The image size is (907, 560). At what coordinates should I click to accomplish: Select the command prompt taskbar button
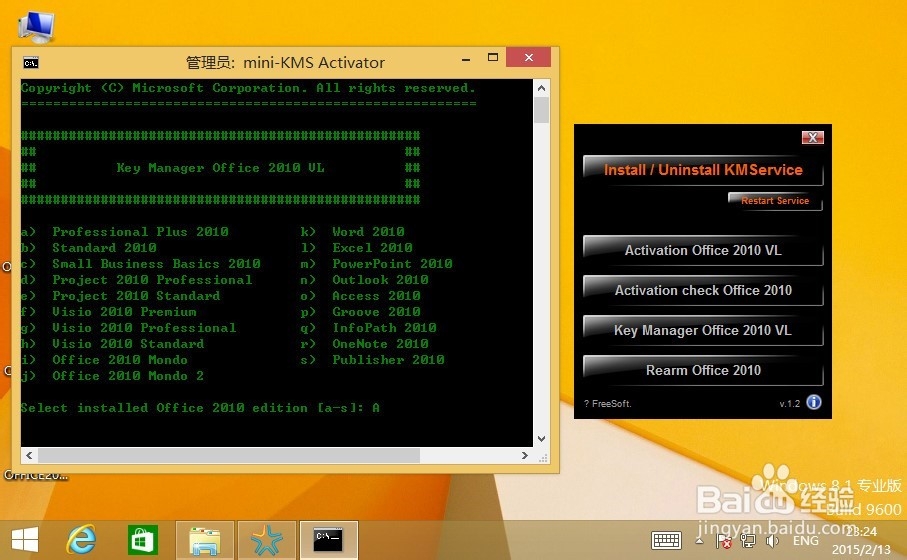329,540
